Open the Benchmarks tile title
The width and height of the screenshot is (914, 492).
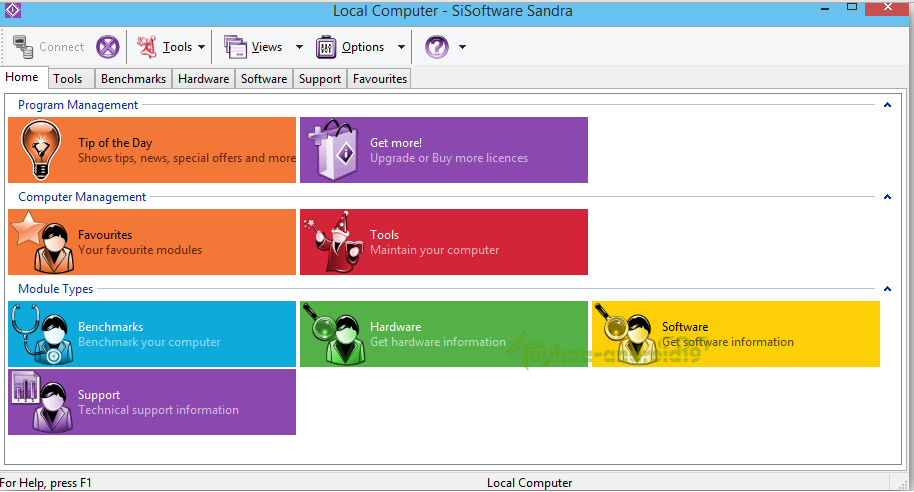point(111,327)
